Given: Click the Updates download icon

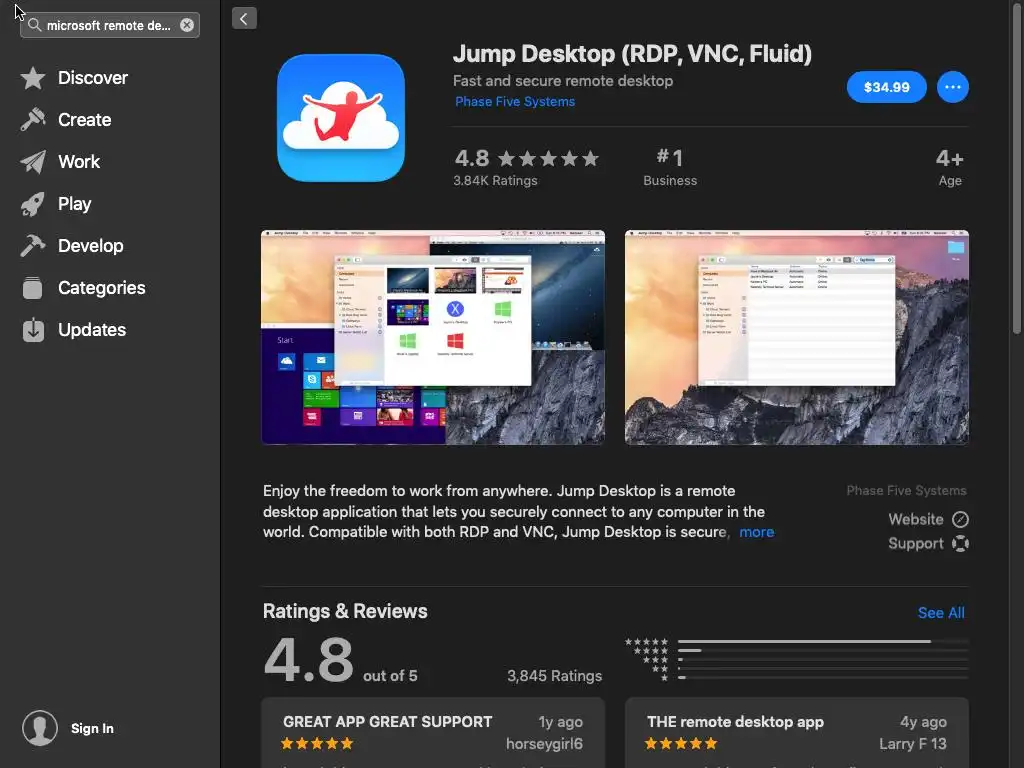Looking at the screenshot, I should 33,330.
